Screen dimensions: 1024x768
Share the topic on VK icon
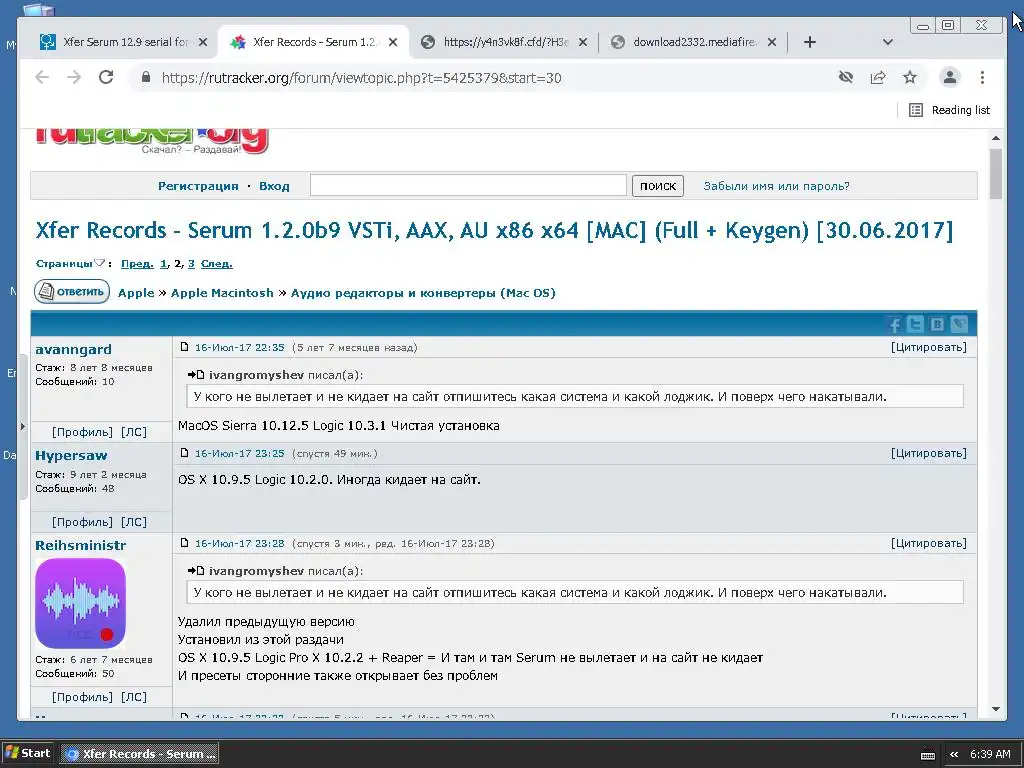click(937, 324)
